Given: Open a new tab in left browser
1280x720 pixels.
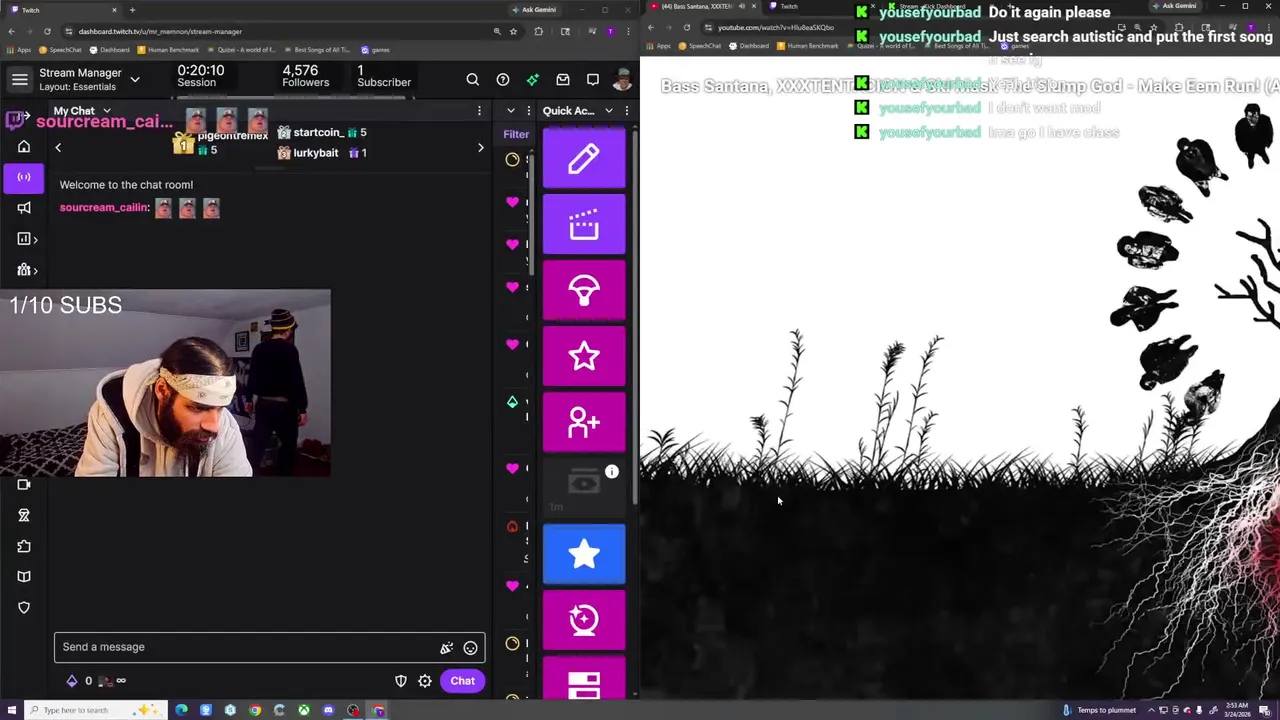Looking at the screenshot, I should (x=132, y=10).
